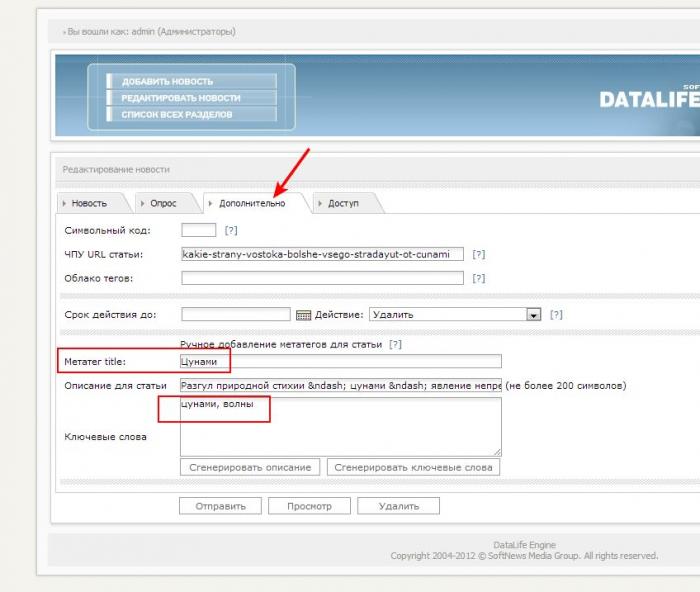The width and height of the screenshot is (700, 592).
Task: Switch to the Опрос tab
Action: [163, 203]
